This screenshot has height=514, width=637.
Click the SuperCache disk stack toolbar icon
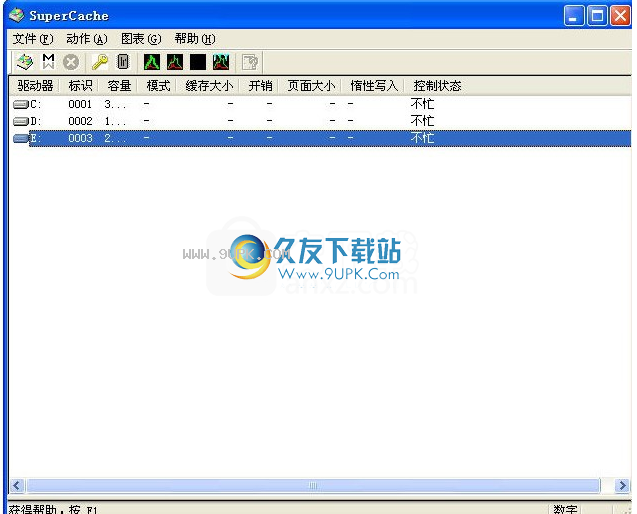24,62
